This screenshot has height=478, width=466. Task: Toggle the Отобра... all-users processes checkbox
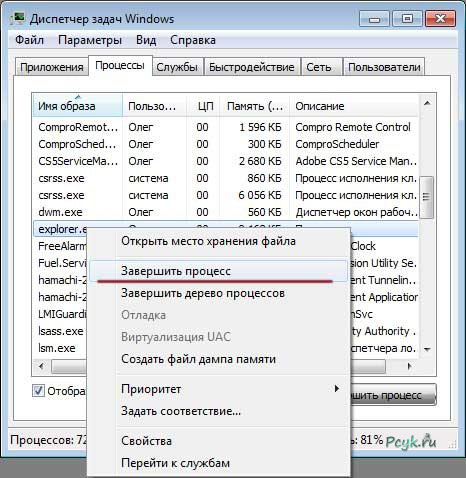point(38,390)
